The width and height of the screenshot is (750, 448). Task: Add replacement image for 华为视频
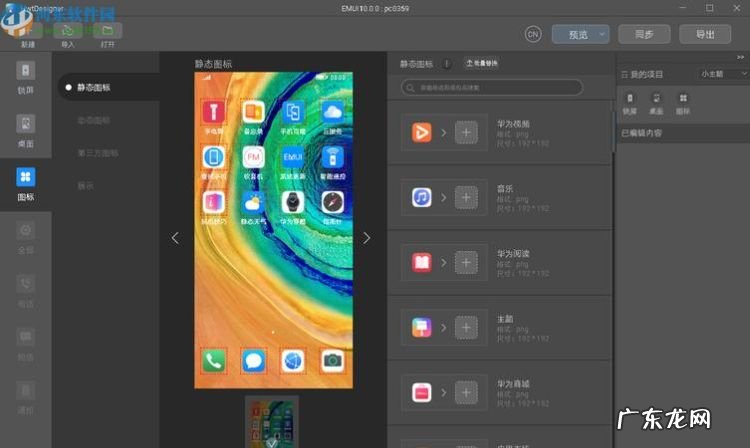tap(466, 132)
